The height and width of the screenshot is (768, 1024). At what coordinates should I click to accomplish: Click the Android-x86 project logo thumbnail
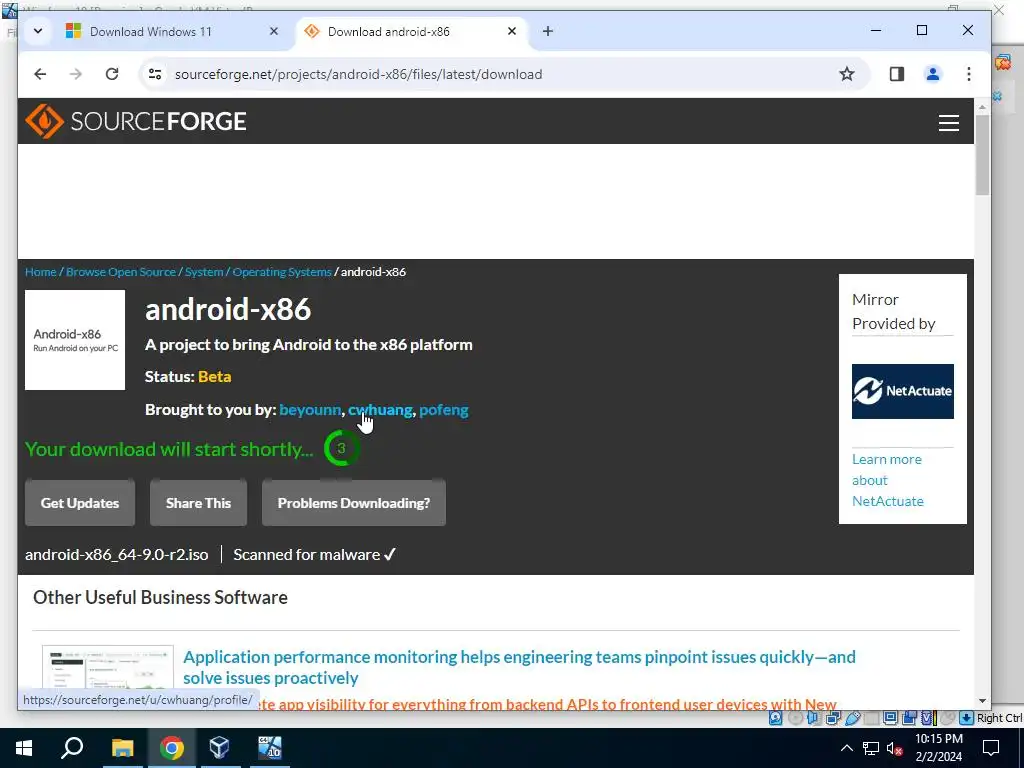75,340
